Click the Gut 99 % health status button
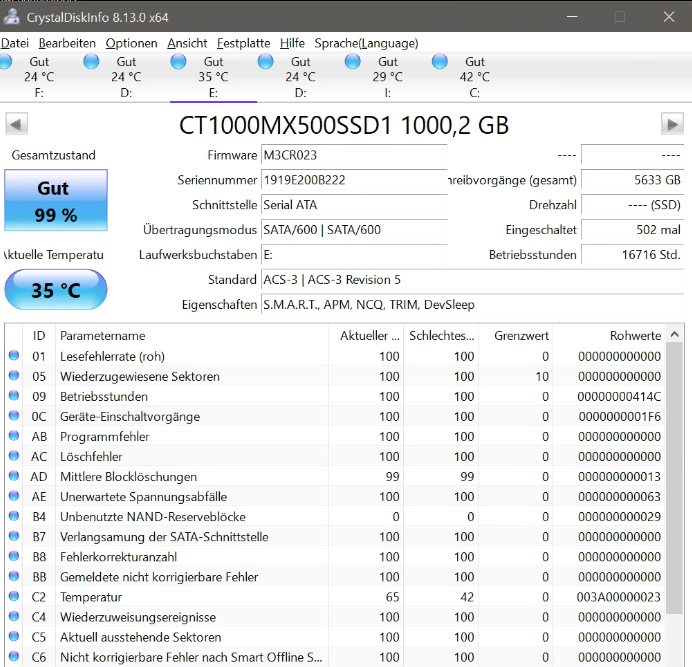692x667 pixels. pyautogui.click(x=56, y=200)
